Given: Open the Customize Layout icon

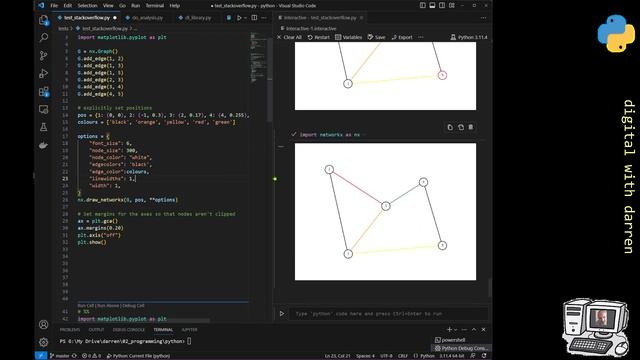Looking at the screenshot, I should (452, 6).
